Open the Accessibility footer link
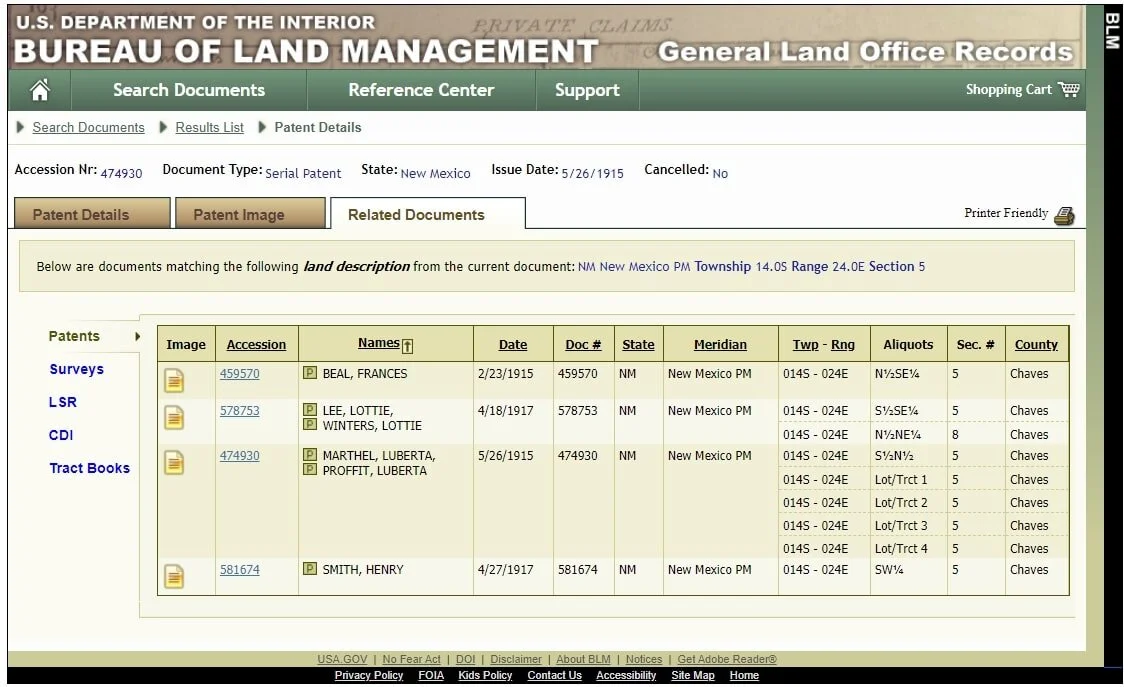This screenshot has width=1124, height=687. (626, 675)
